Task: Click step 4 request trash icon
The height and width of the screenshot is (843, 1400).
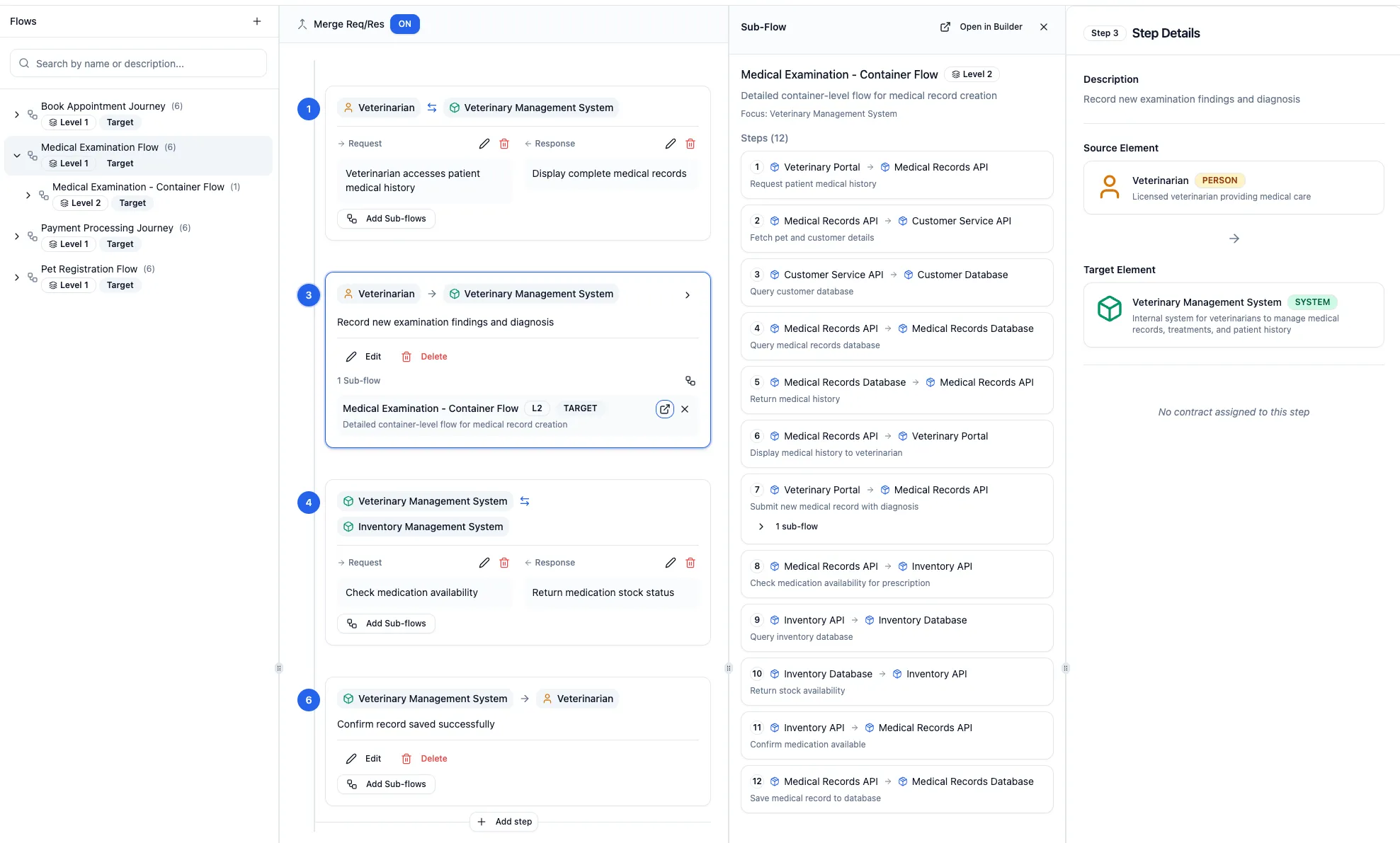Action: [504, 563]
